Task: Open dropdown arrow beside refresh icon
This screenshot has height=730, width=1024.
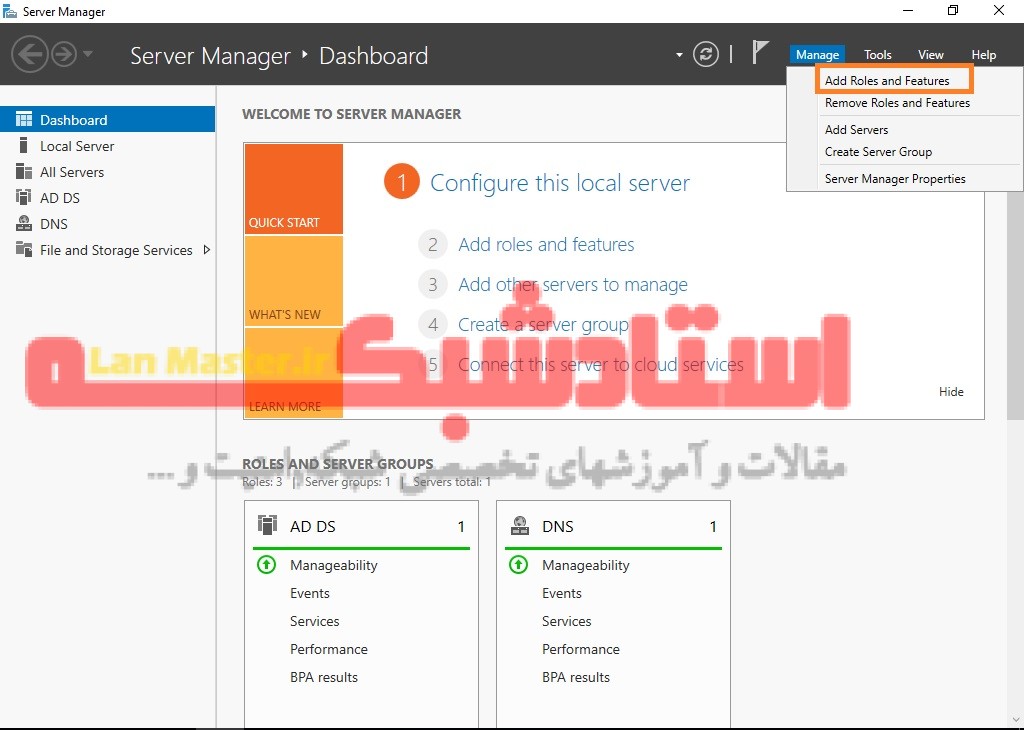Action: click(x=679, y=55)
